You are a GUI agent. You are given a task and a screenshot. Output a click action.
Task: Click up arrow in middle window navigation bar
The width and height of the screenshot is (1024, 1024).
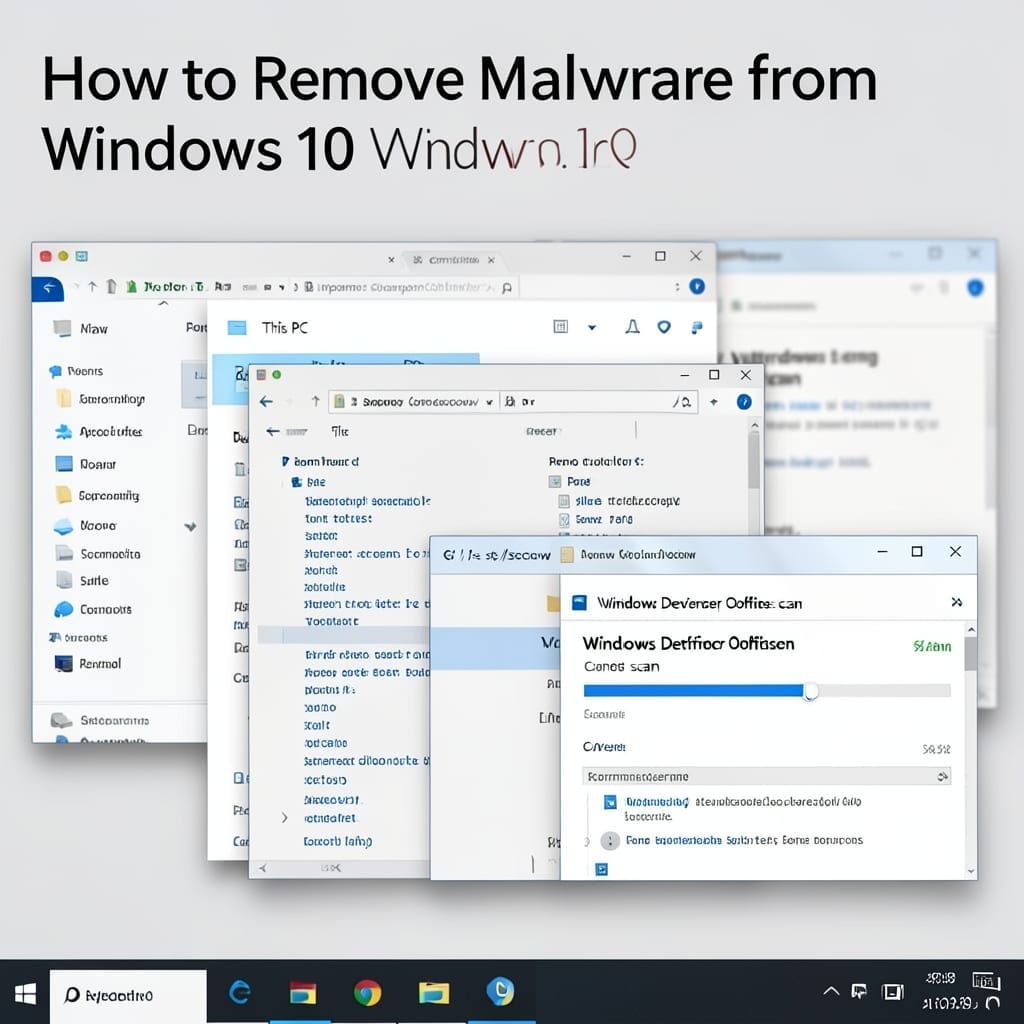(315, 401)
